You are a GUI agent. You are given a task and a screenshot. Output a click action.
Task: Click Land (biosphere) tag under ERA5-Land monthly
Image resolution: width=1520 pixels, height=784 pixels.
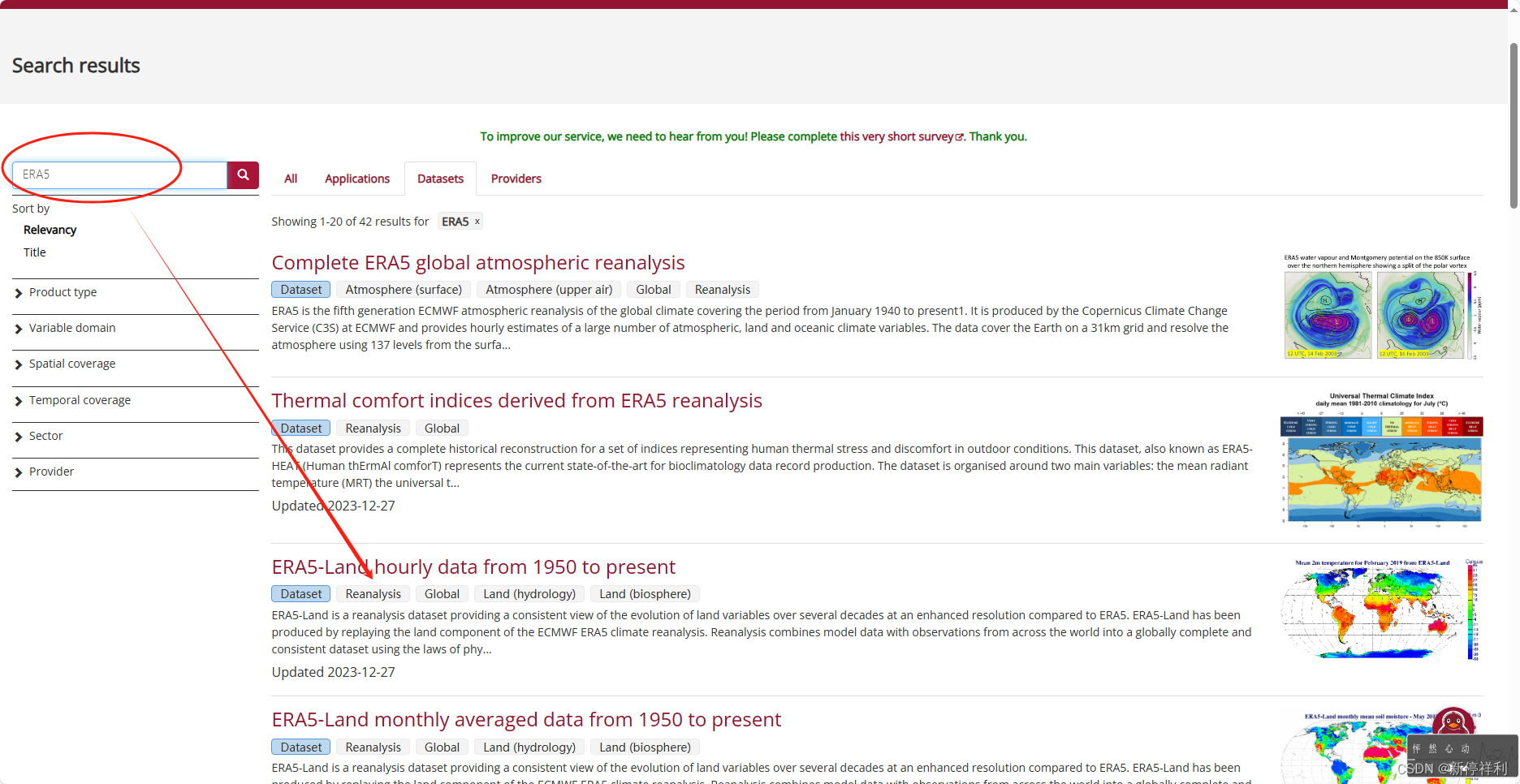[x=646, y=747]
